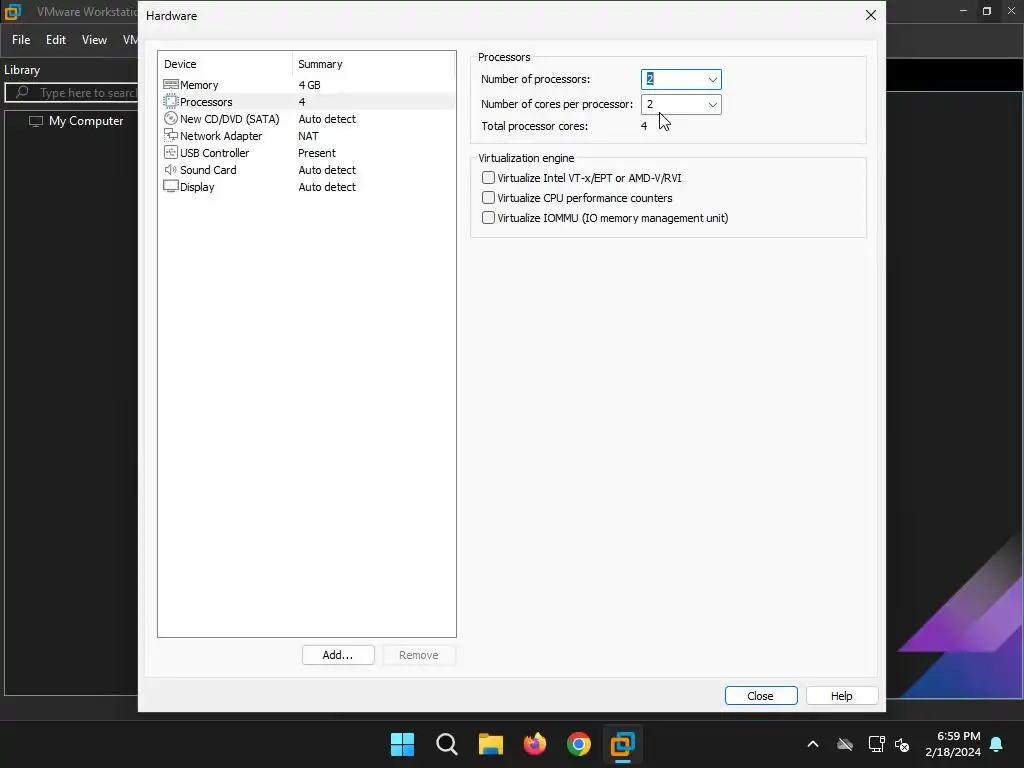Launch Firefox from the taskbar
This screenshot has height=768, width=1024.
pyautogui.click(x=535, y=744)
